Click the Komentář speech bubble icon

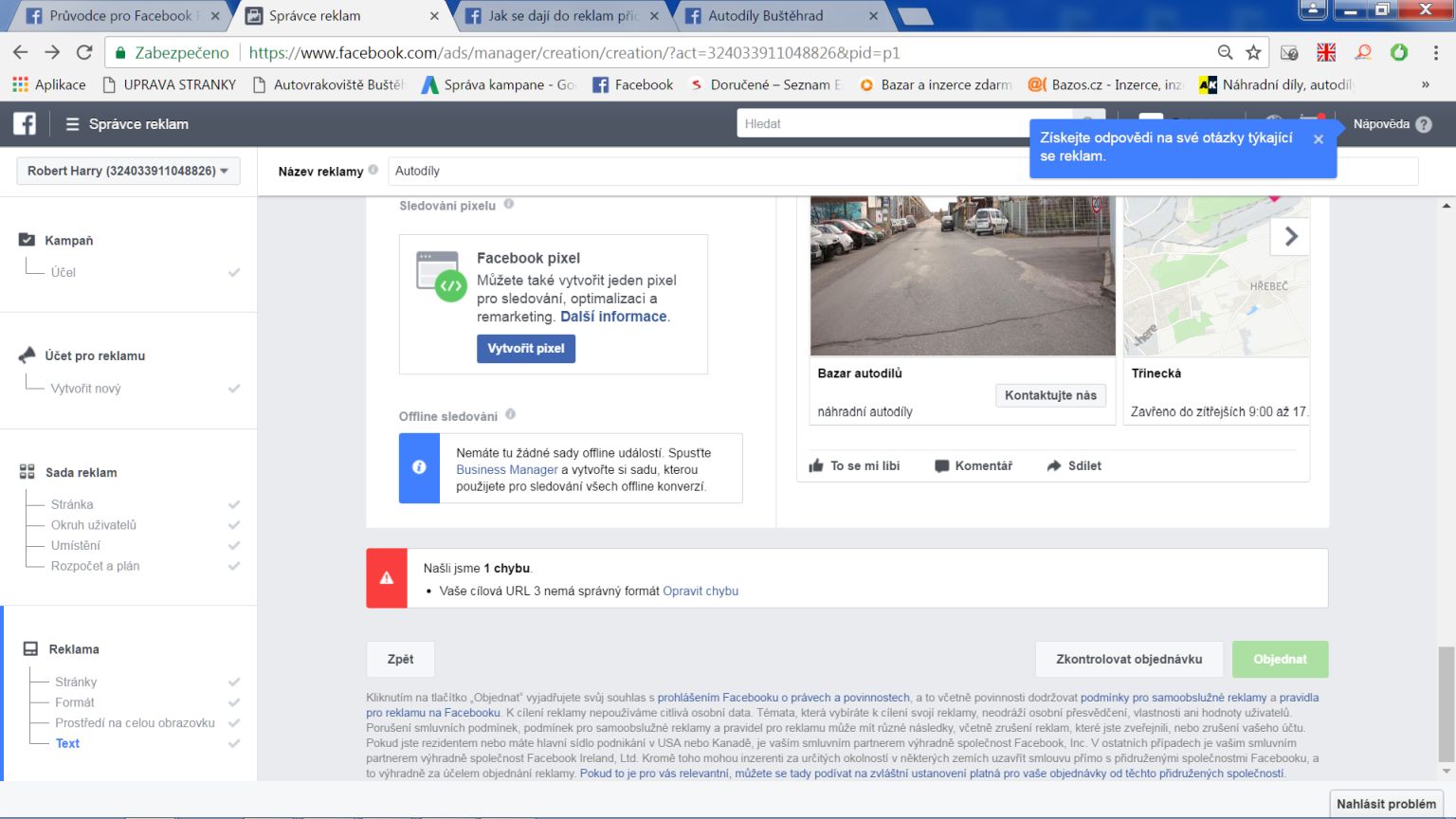(x=941, y=465)
